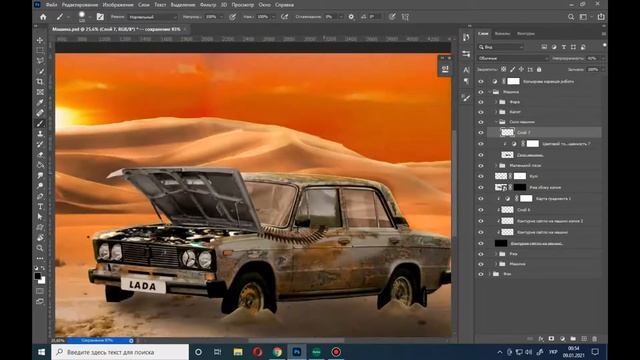Open File Explorer from the taskbar

238,352
